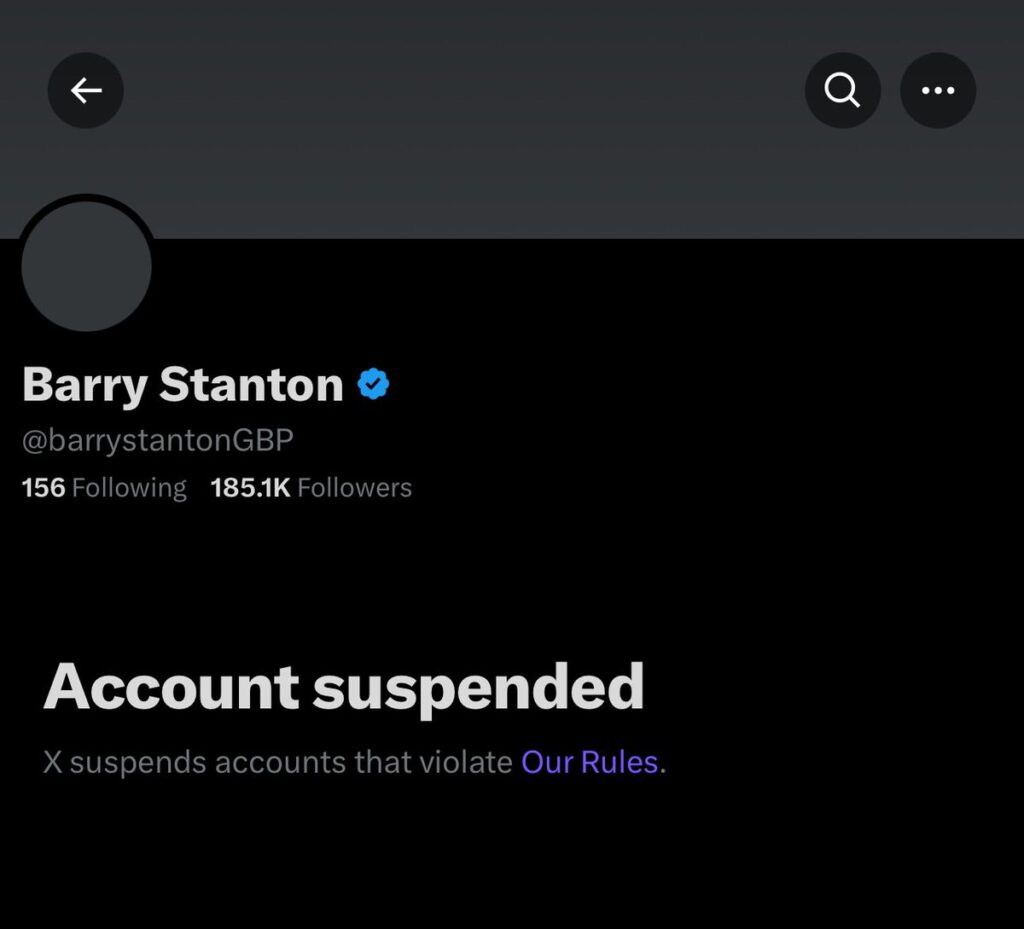
Task: Click the 185.1K follower count number
Action: click(x=250, y=488)
